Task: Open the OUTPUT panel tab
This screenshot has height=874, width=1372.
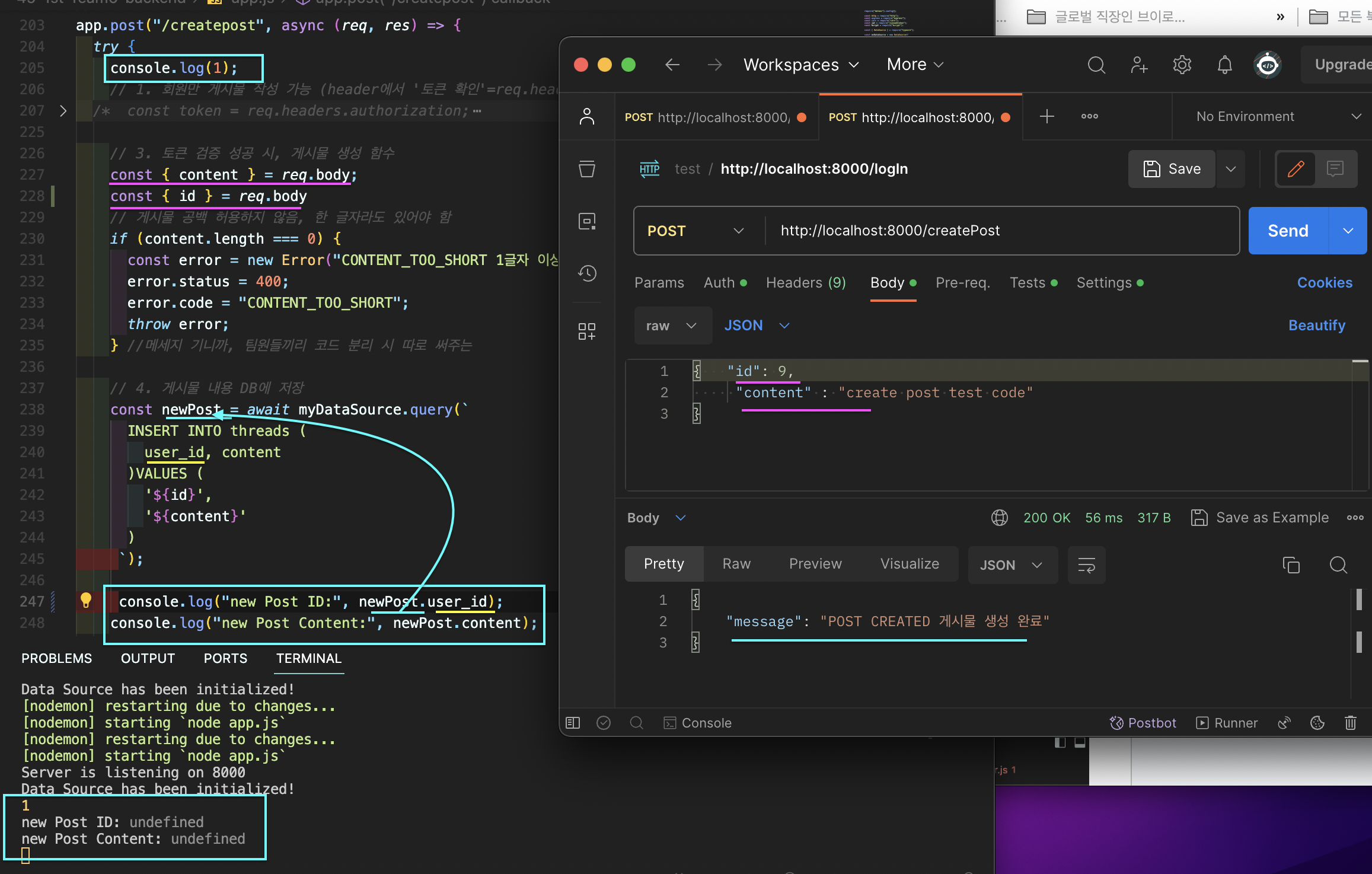Action: point(148,658)
